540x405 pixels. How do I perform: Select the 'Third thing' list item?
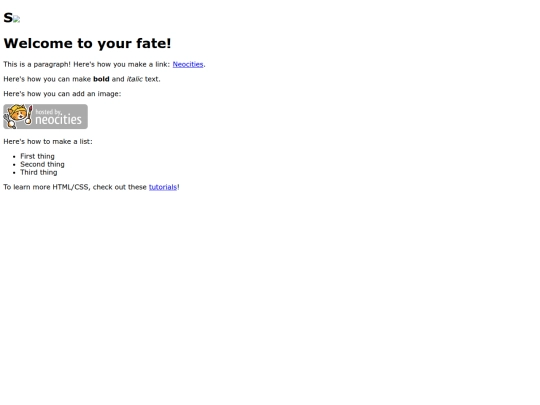coord(39,172)
